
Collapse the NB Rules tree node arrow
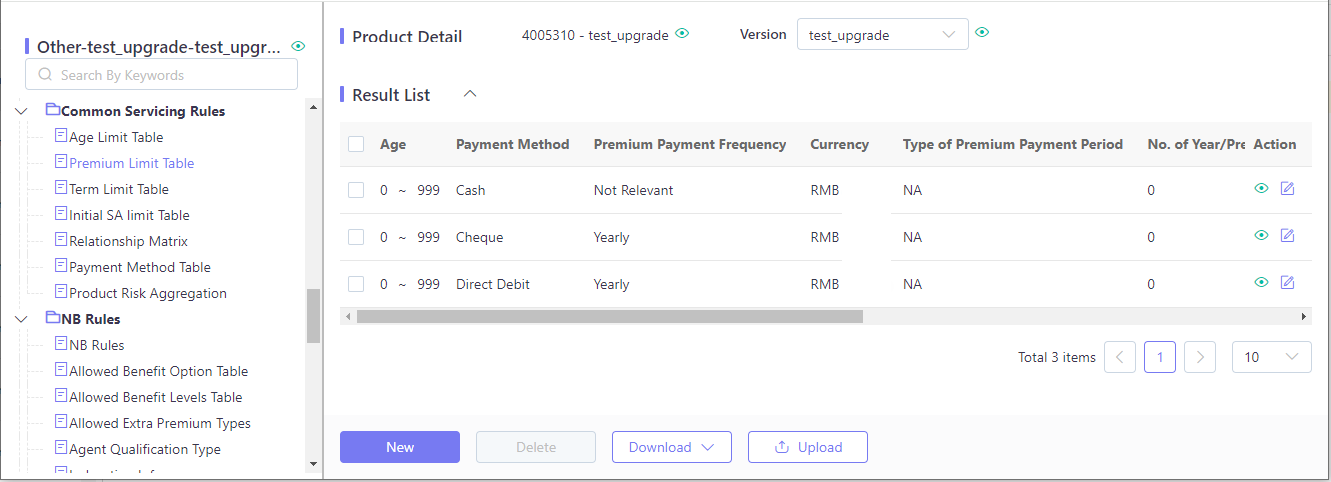pos(21,319)
